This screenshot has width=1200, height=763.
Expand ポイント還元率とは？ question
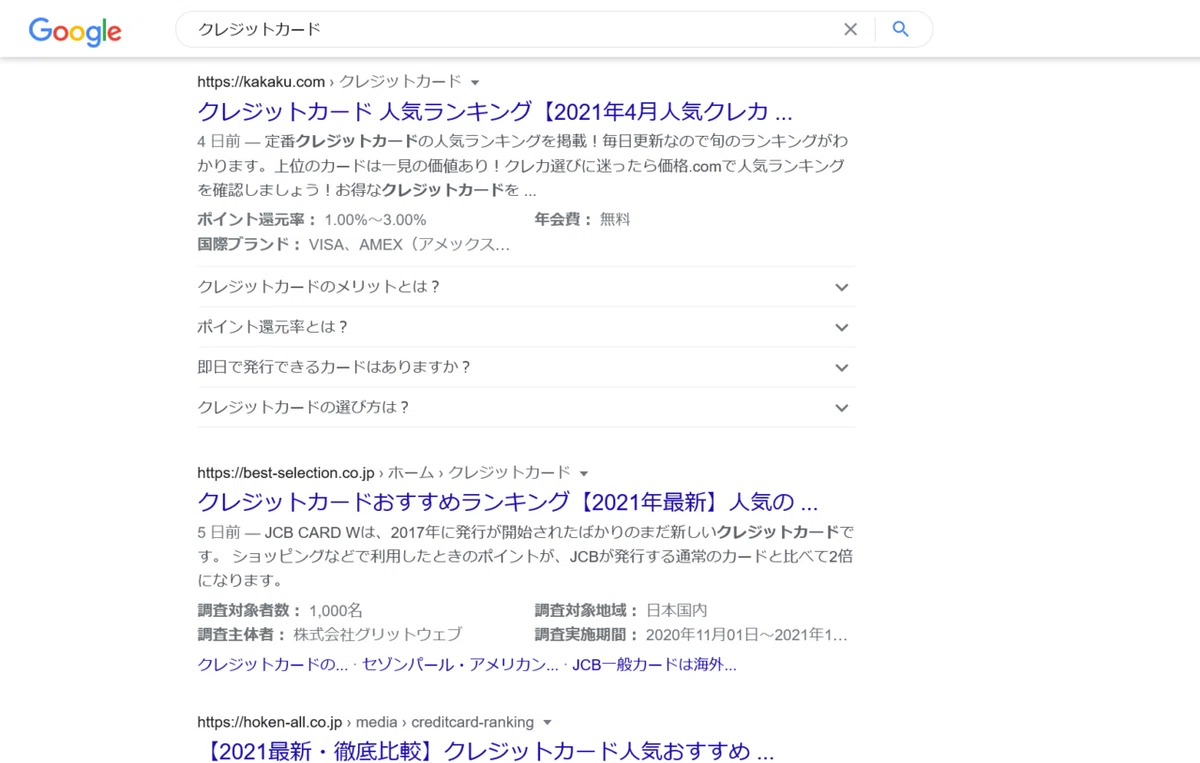[526, 327]
